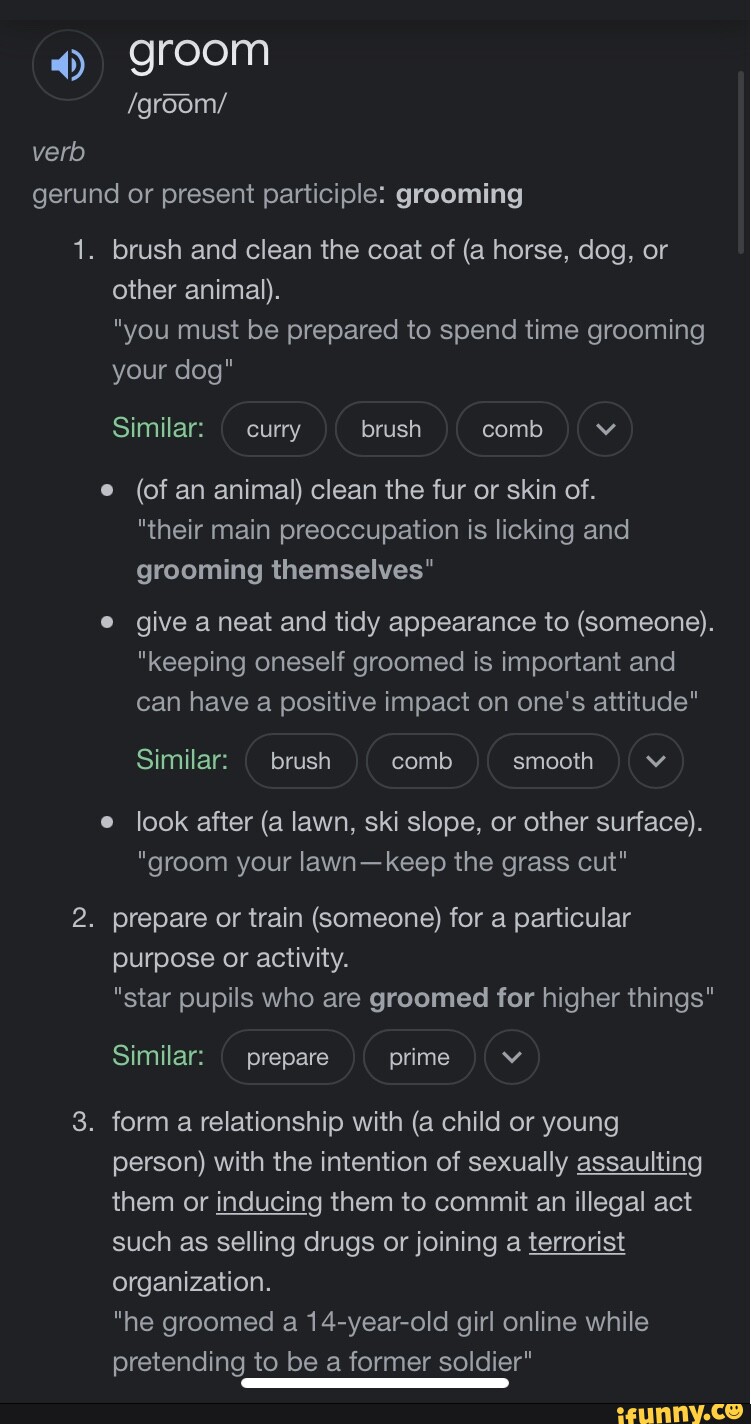
Task: Open the inducing word link
Action: pyautogui.click(x=269, y=1202)
